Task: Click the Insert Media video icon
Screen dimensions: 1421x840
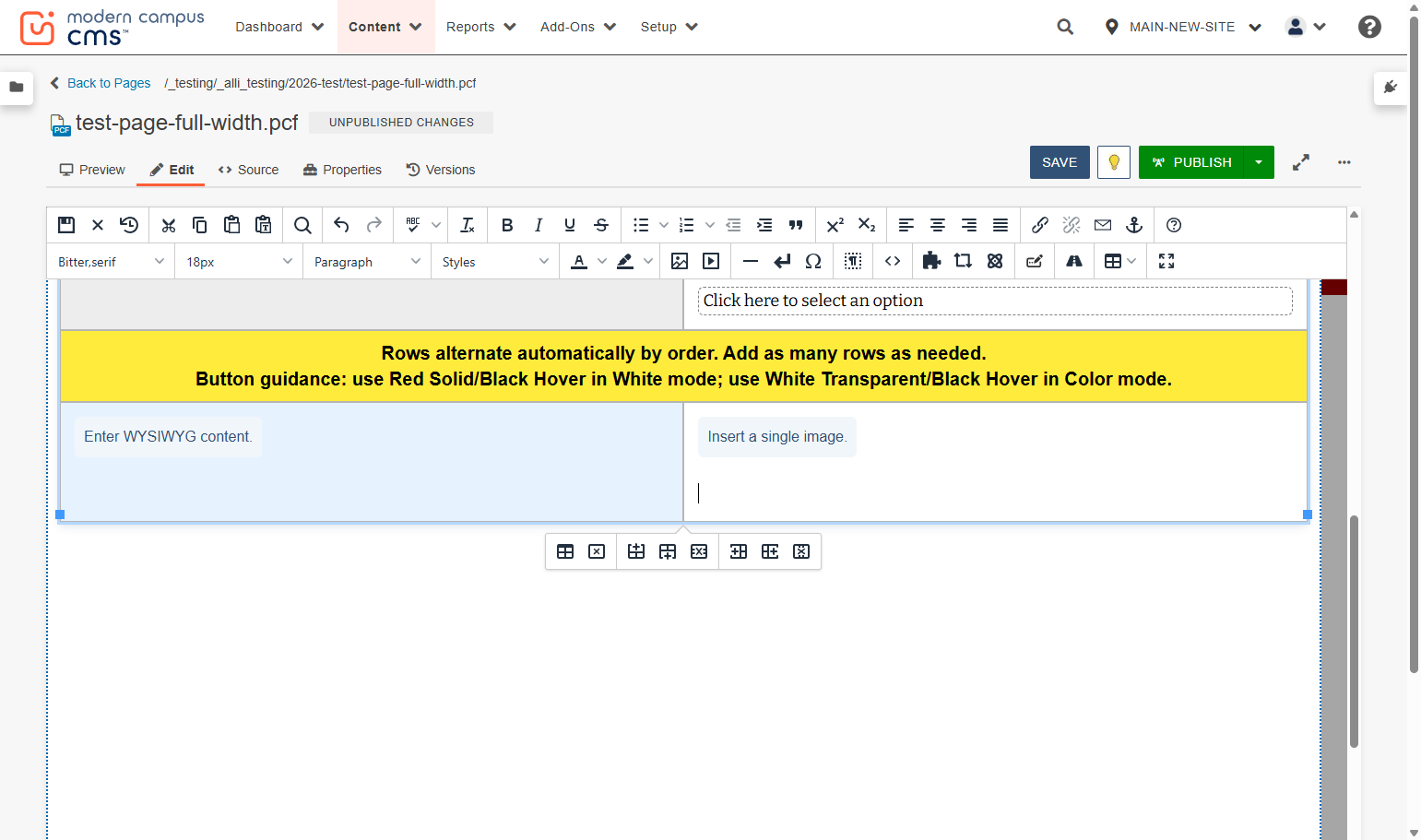Action: pyautogui.click(x=711, y=261)
